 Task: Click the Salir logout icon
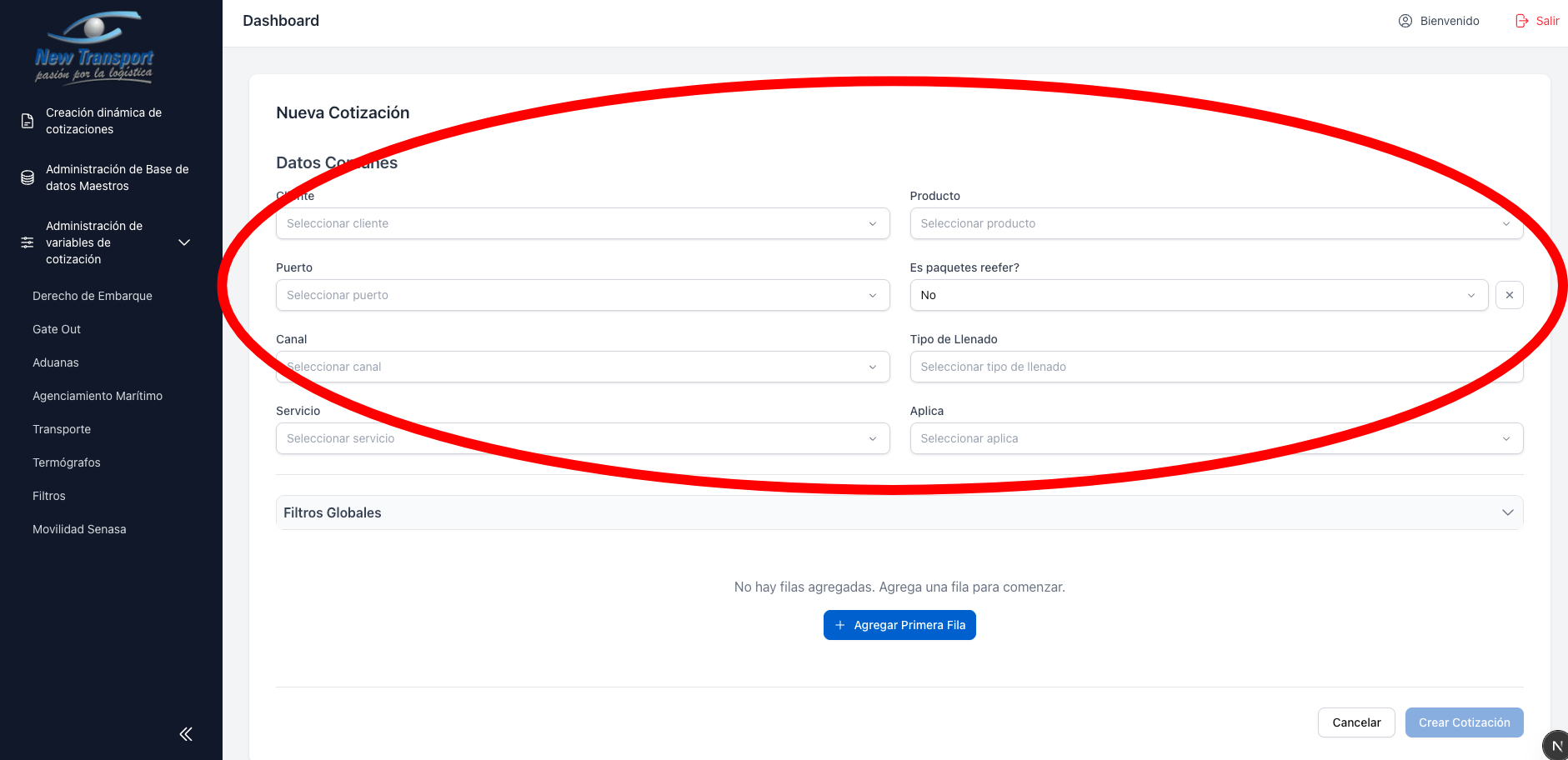click(1522, 21)
